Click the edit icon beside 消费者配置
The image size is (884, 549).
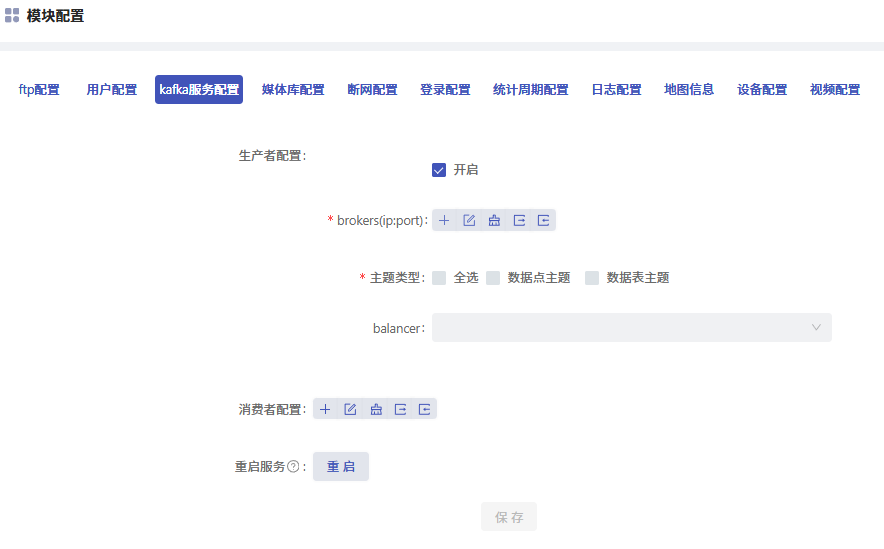tap(350, 409)
